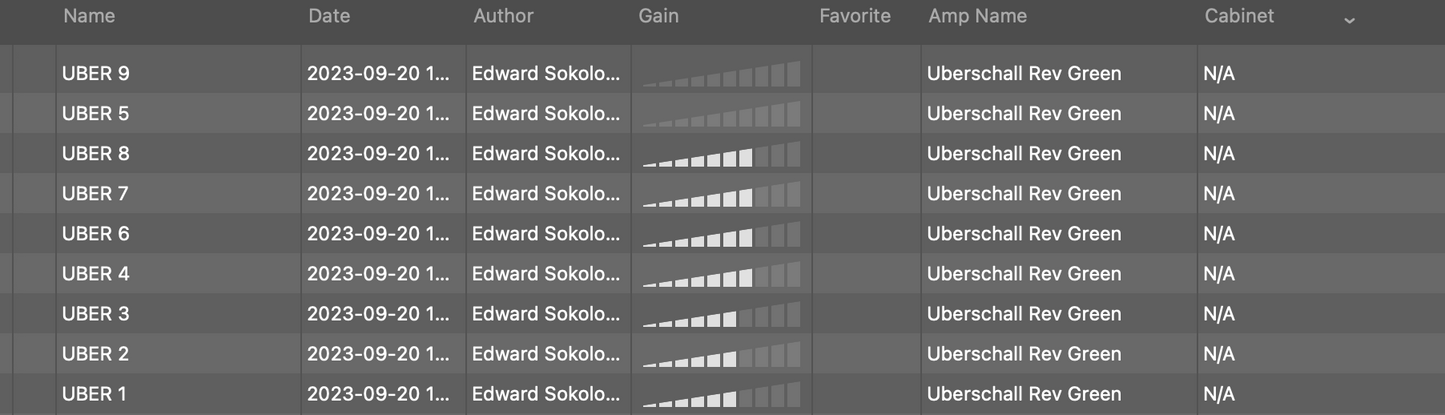This screenshot has height=415, width=1445.
Task: Click the gain bars icon for UBER 6
Action: (x=721, y=235)
